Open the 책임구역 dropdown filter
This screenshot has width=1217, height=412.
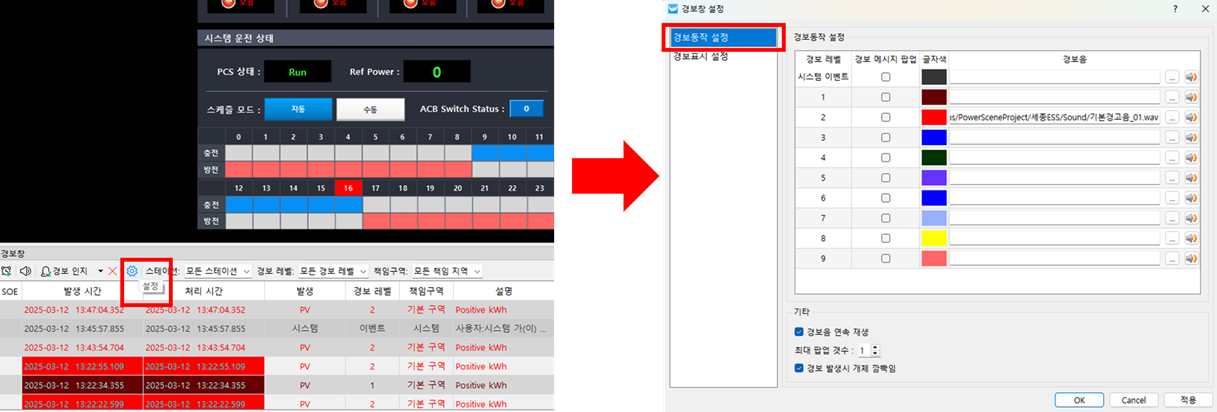[x=447, y=271]
